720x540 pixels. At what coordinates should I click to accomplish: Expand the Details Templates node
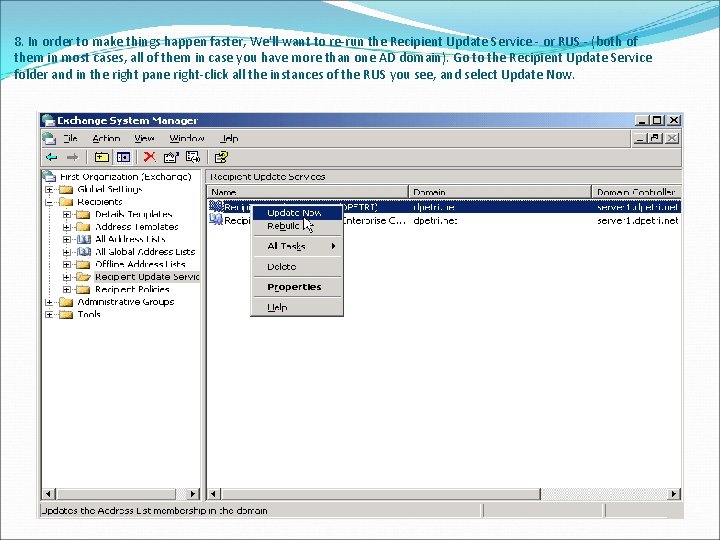click(x=67, y=214)
